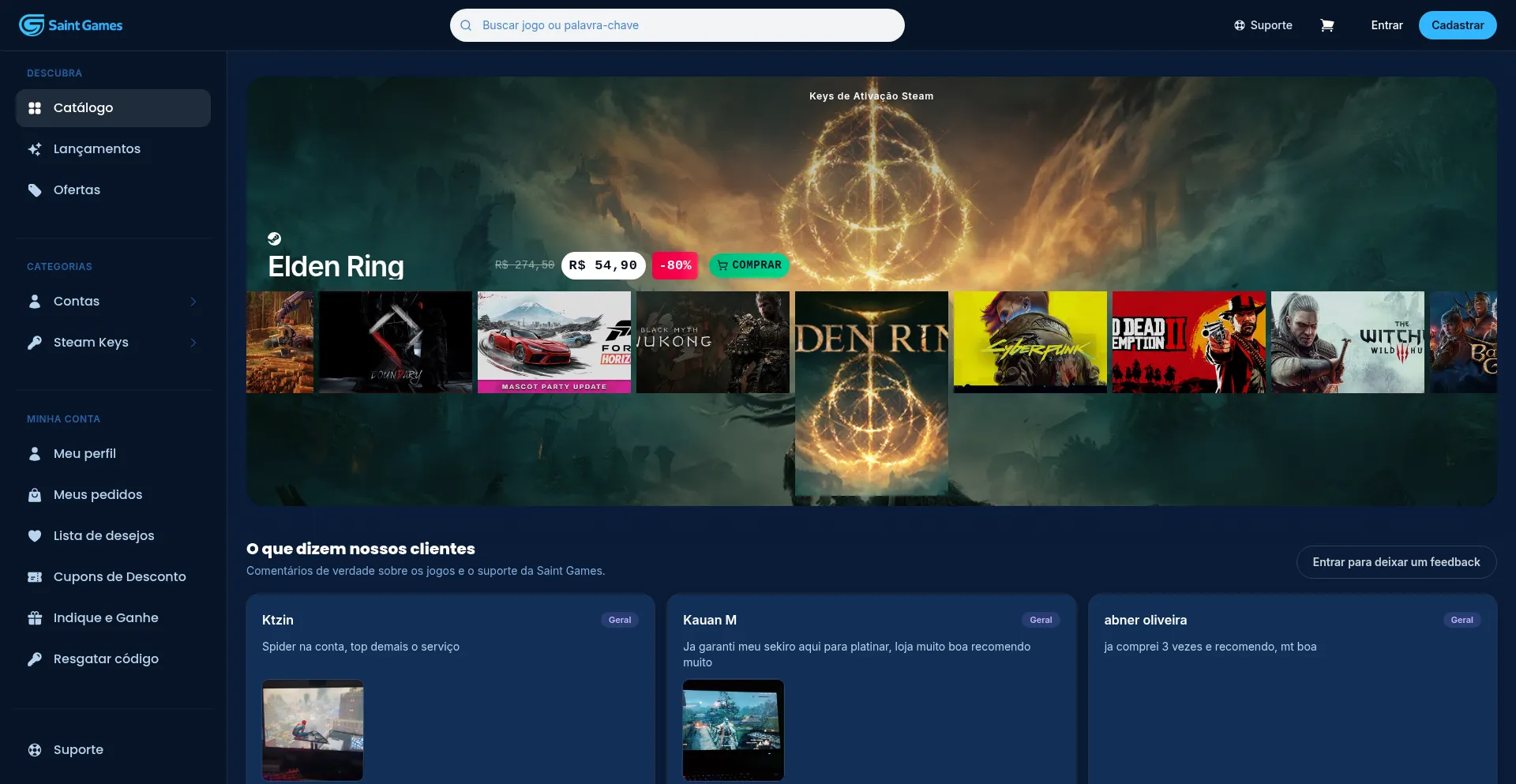
Task: Open Meu perfil page
Action: click(113, 454)
